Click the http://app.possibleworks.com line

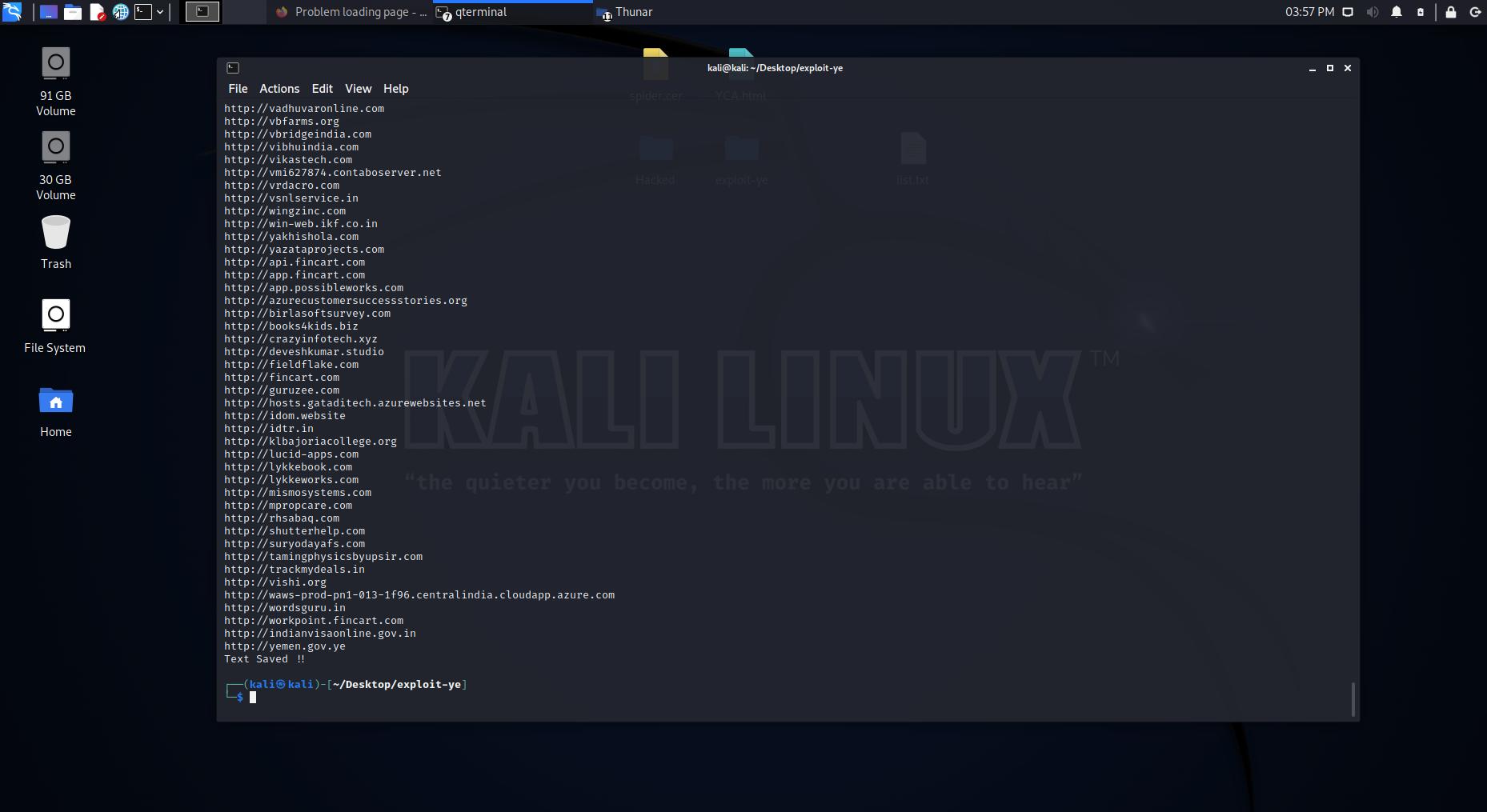click(x=314, y=288)
